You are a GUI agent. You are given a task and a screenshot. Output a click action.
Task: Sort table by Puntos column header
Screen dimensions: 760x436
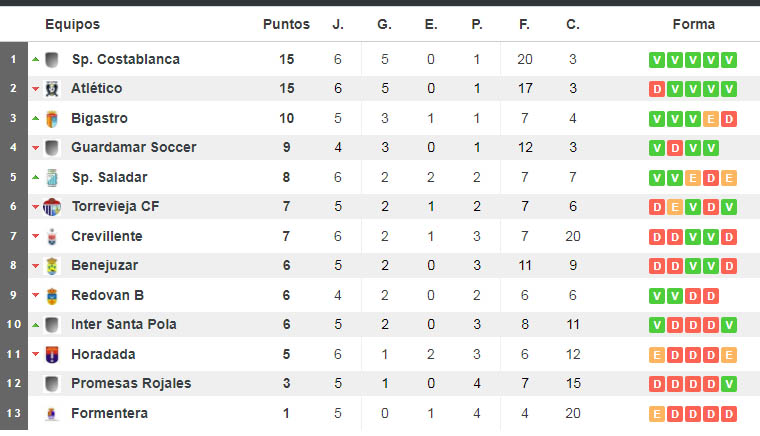pos(286,24)
